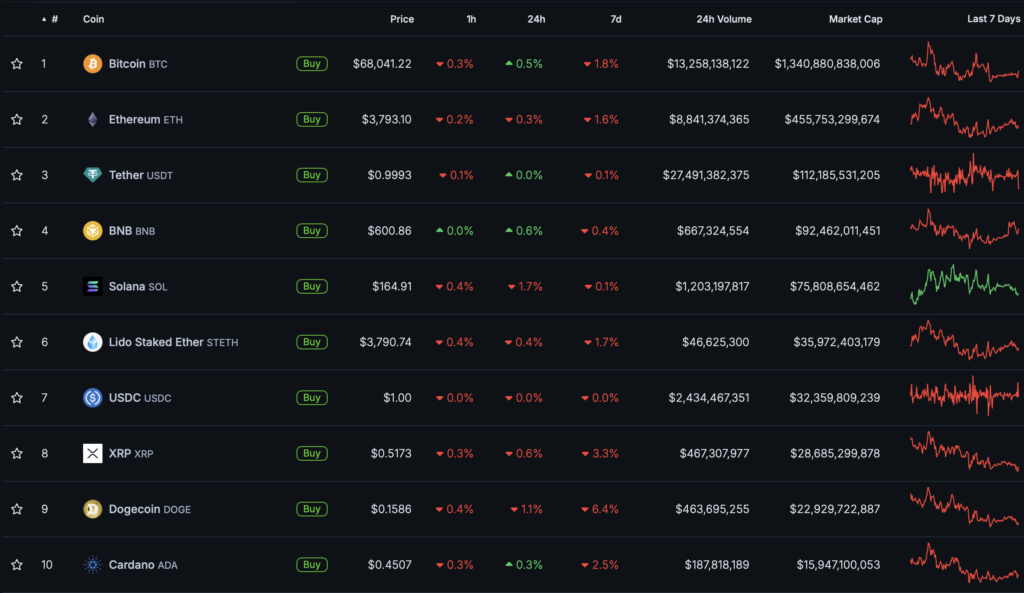Viewport: 1024px width, 593px height.
Task: Click the Lido Staked Ether droplet icon
Action: (92, 342)
